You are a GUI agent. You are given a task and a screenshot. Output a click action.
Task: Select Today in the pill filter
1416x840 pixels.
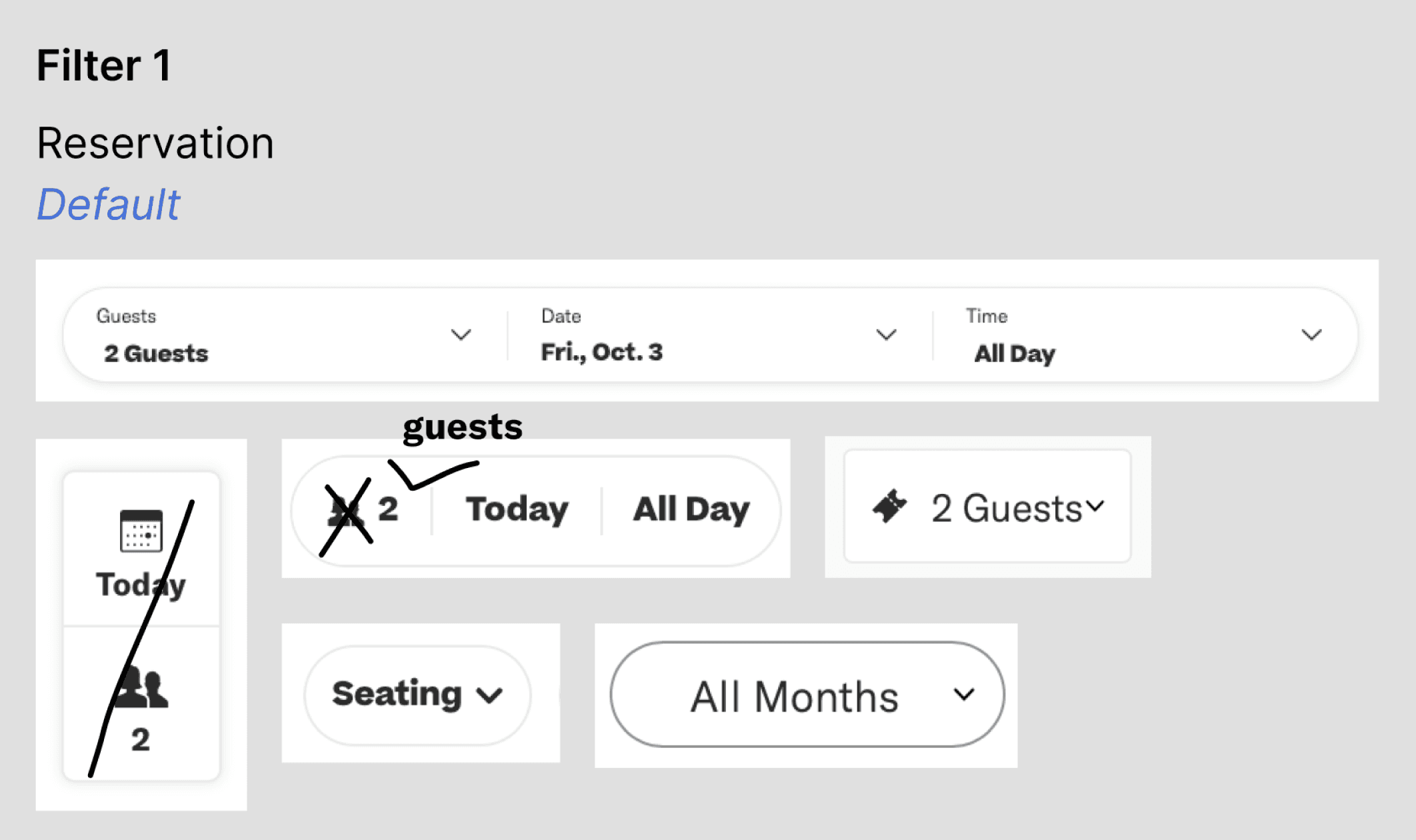point(517,510)
